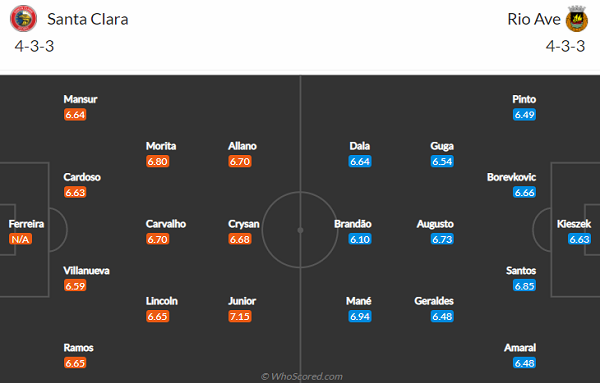Click Augusto's 6.73 rating badge
This screenshot has height=383, width=600.
pyautogui.click(x=442, y=239)
